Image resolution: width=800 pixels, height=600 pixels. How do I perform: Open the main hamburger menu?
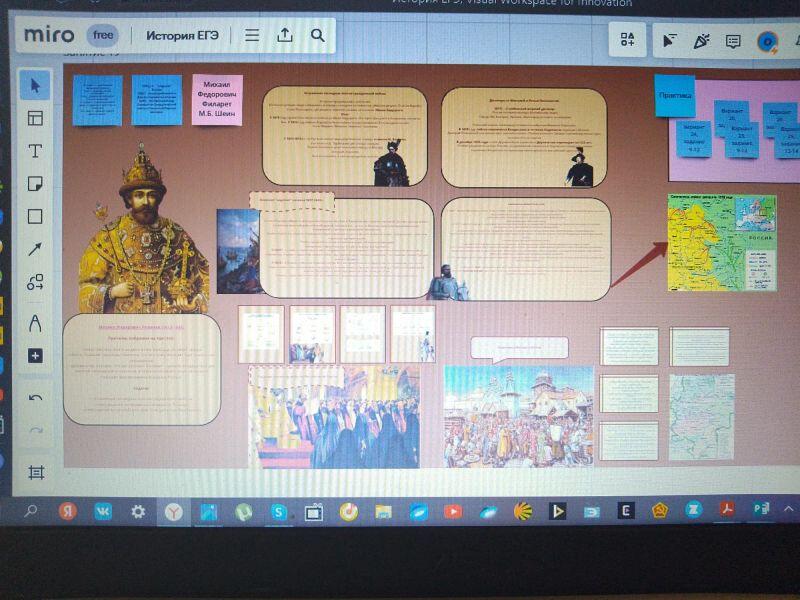[x=252, y=35]
